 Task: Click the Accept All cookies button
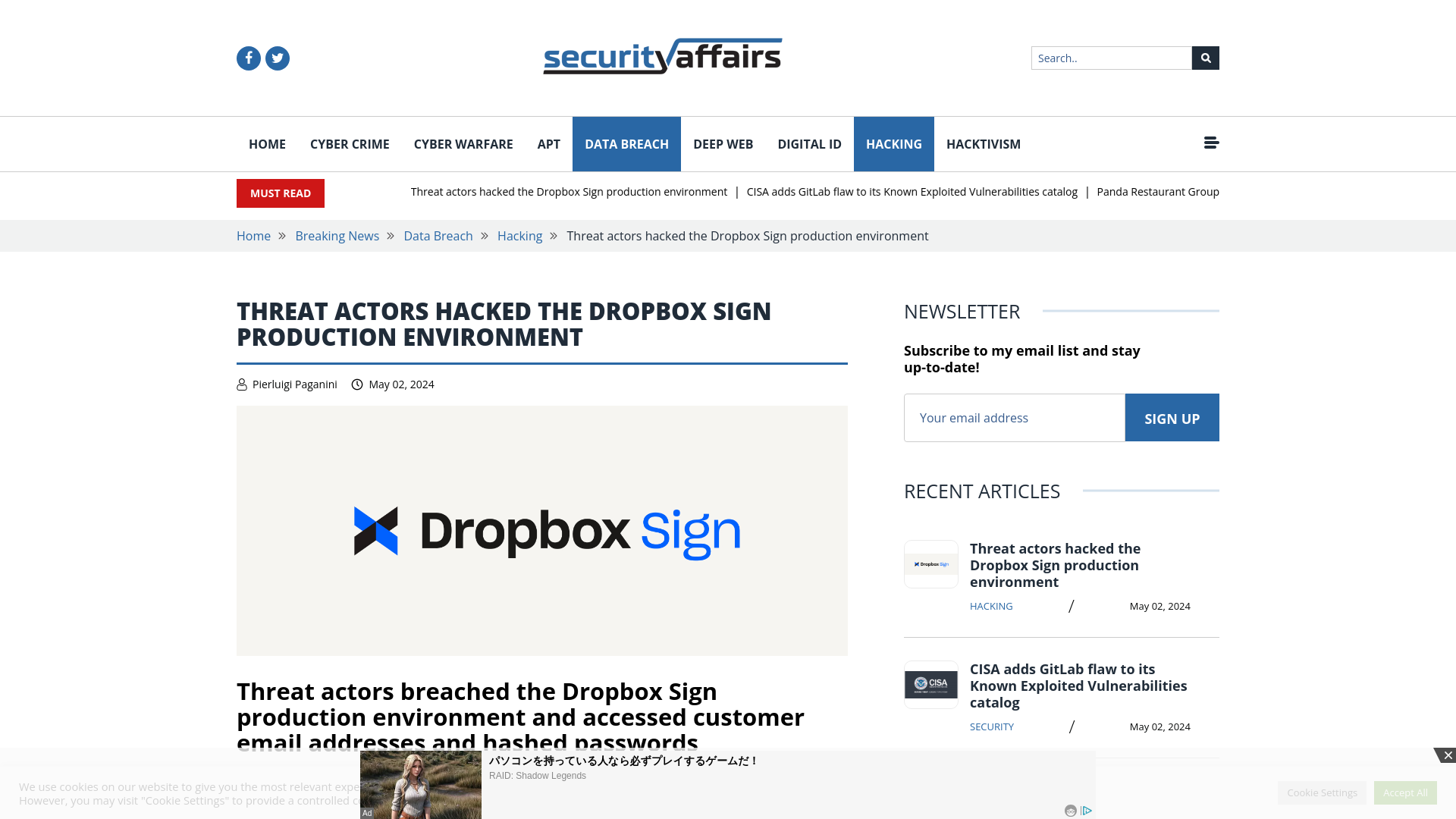coord(1405,792)
